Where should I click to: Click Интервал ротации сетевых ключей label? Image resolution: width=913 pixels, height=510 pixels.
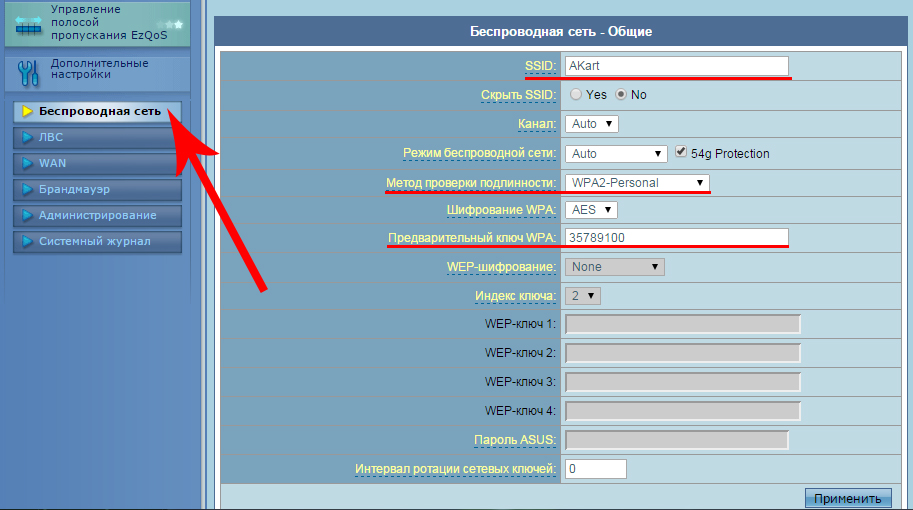455,469
